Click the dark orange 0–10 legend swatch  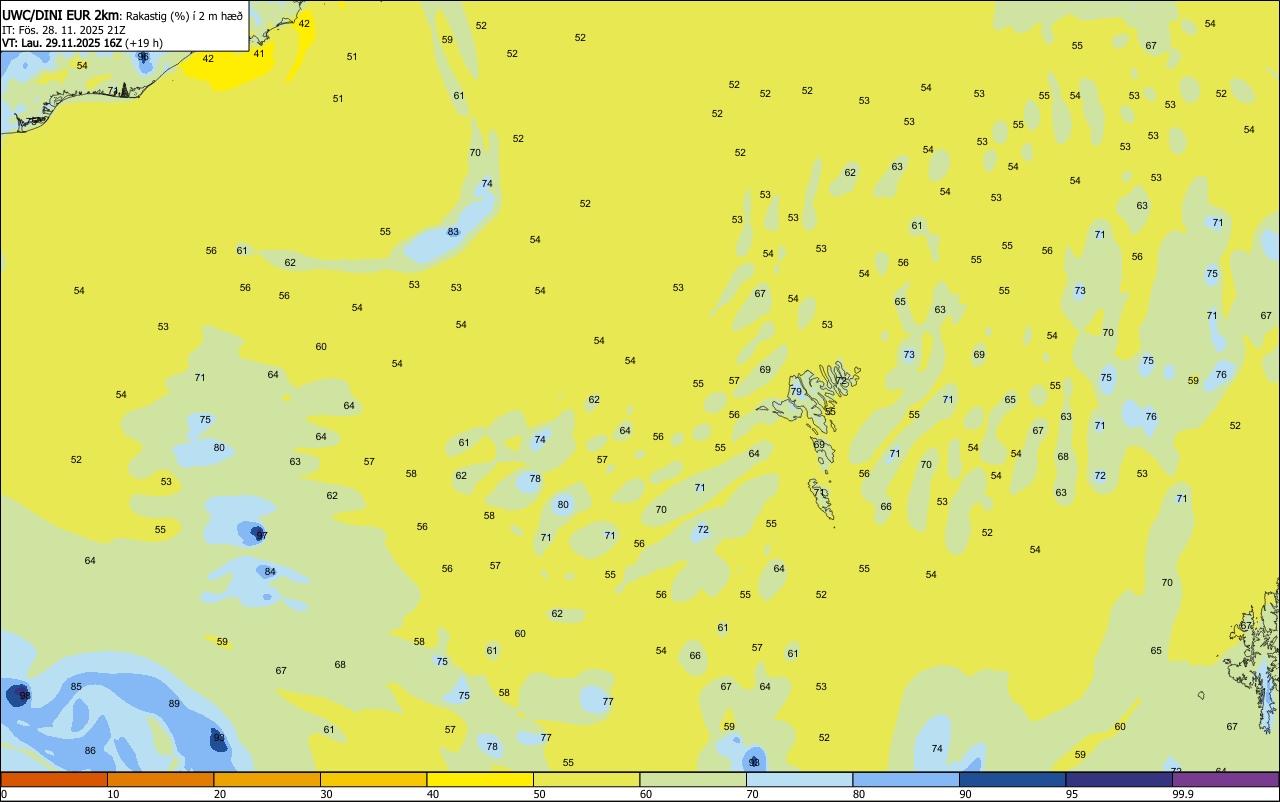click(x=54, y=779)
